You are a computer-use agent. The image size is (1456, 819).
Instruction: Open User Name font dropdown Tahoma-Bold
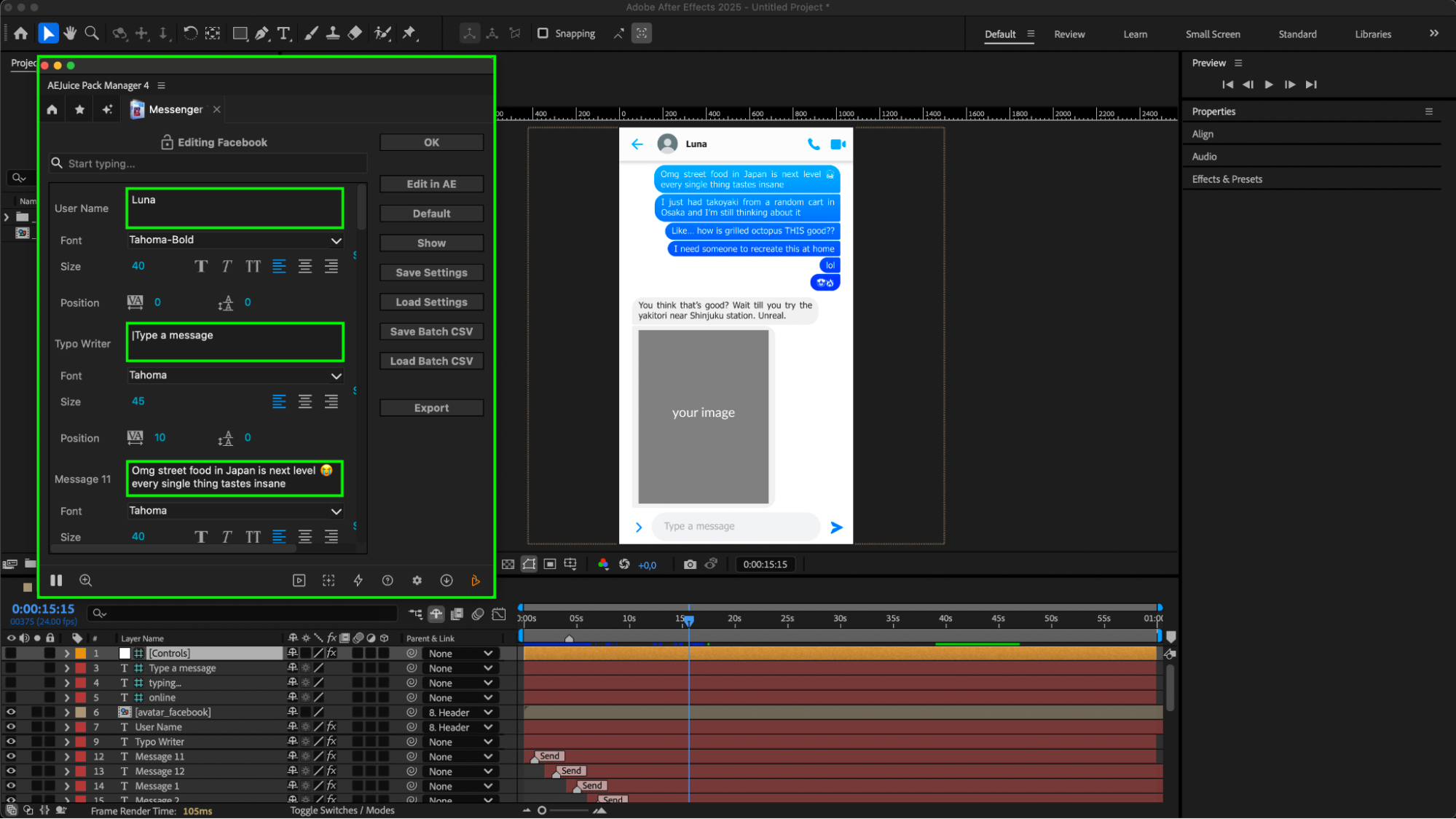click(x=235, y=240)
